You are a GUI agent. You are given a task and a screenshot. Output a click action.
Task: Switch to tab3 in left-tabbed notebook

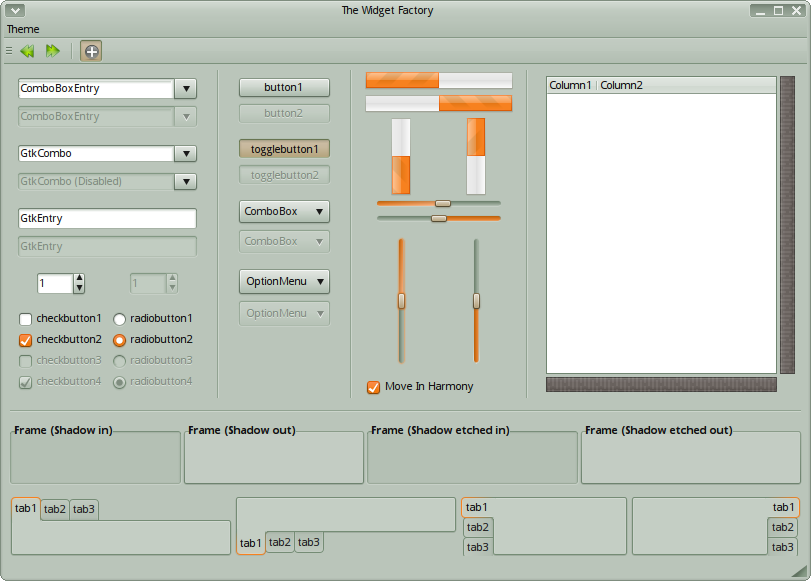tap(478, 547)
